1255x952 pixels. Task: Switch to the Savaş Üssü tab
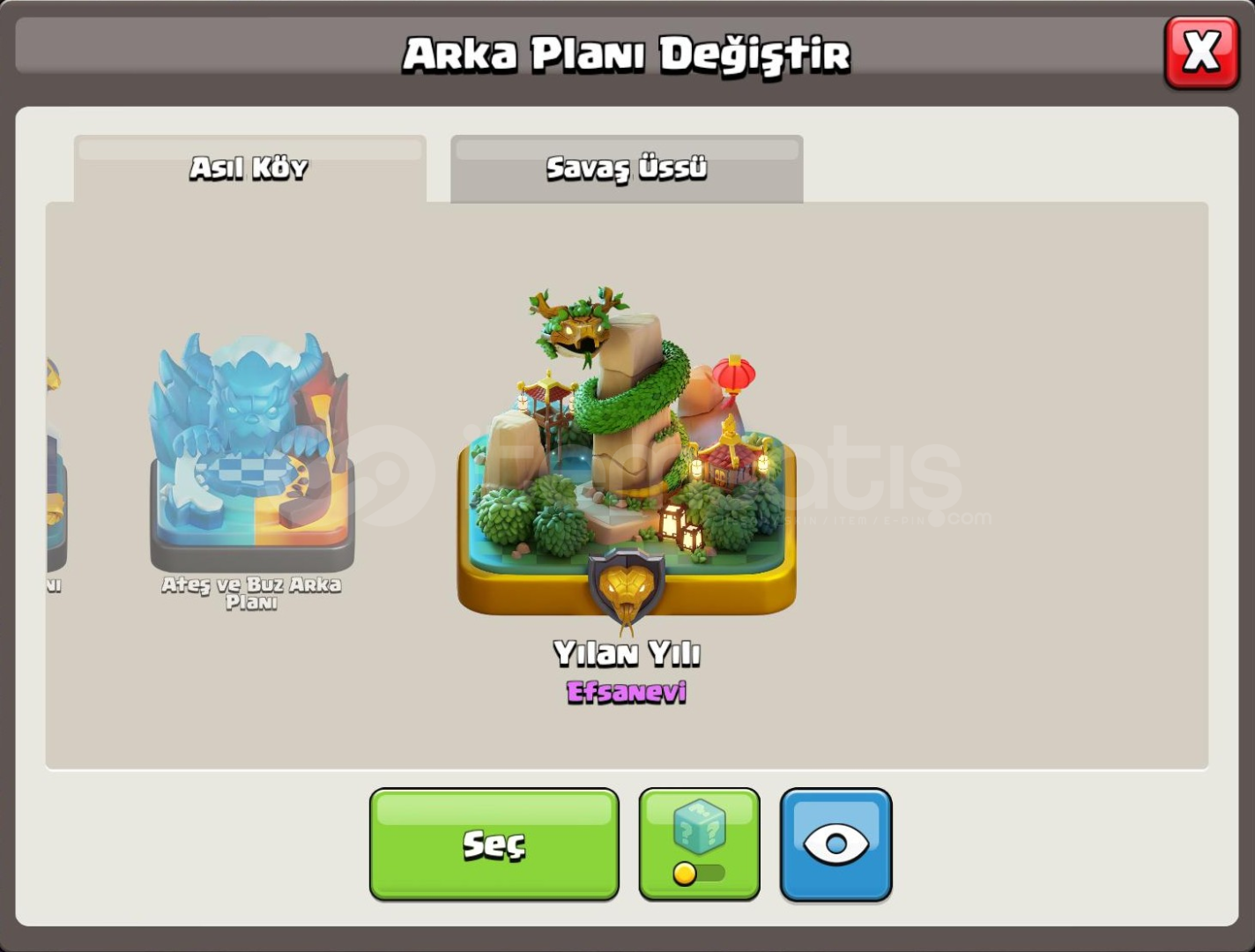[627, 168]
